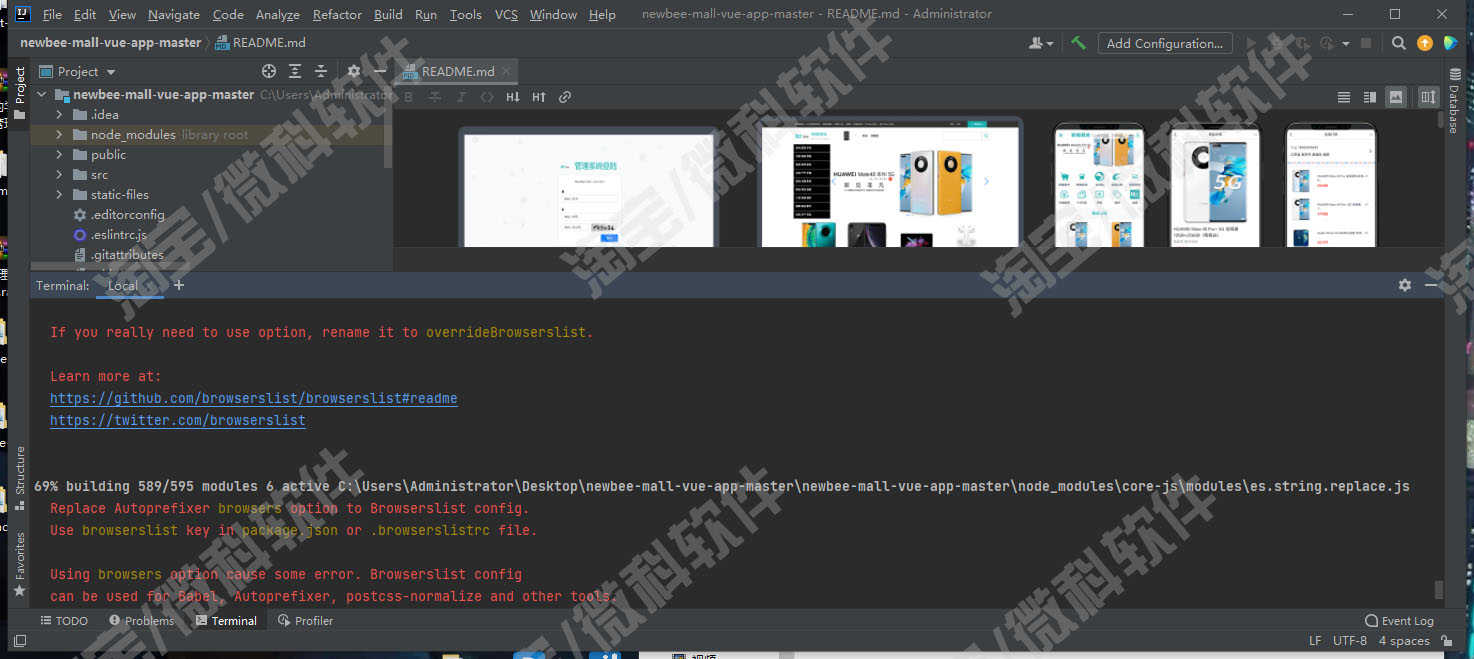Expand all in Project panel
The width and height of the screenshot is (1474, 659).
point(295,71)
